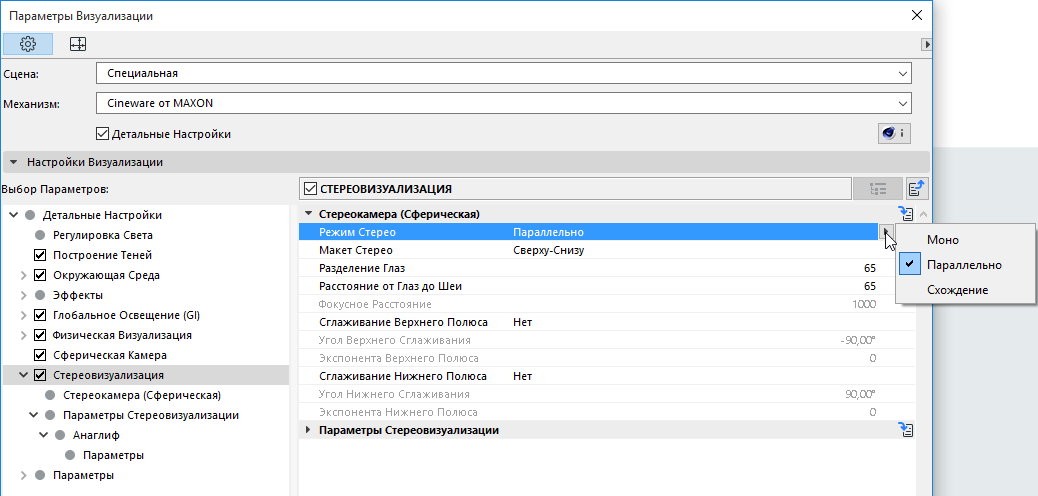Toggle Детальные Настройки checkbox
The height and width of the screenshot is (496, 1038).
click(102, 134)
